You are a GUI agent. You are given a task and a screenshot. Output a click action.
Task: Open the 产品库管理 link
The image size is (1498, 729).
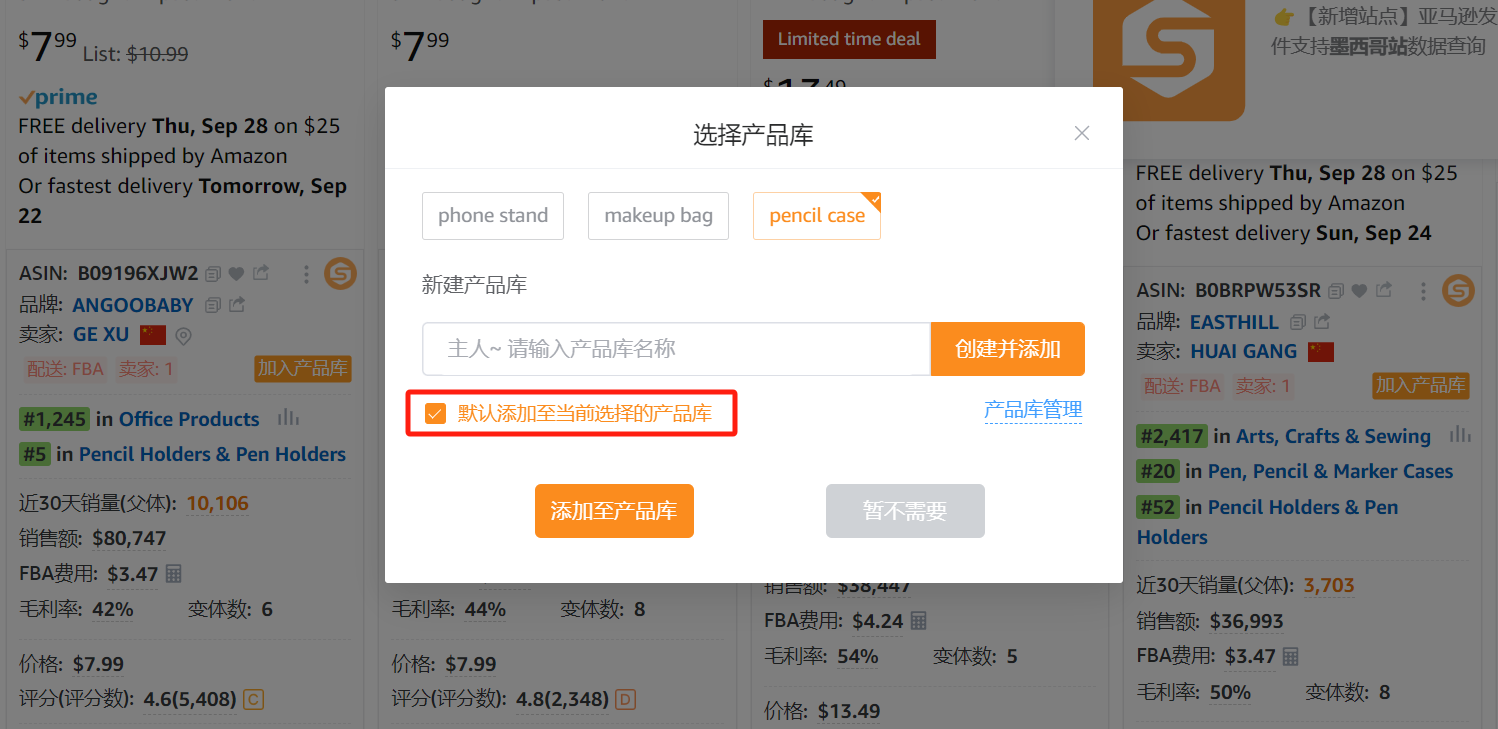(x=1033, y=409)
